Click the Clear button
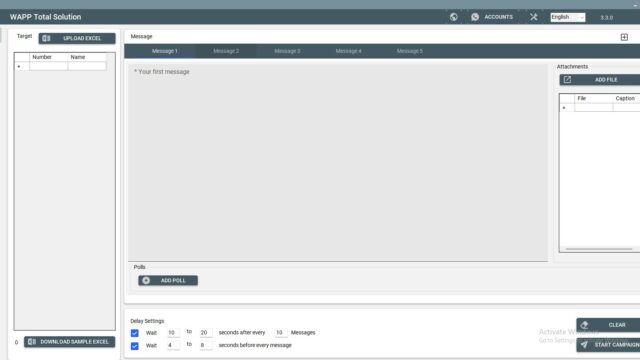640x360 pixels. point(608,325)
